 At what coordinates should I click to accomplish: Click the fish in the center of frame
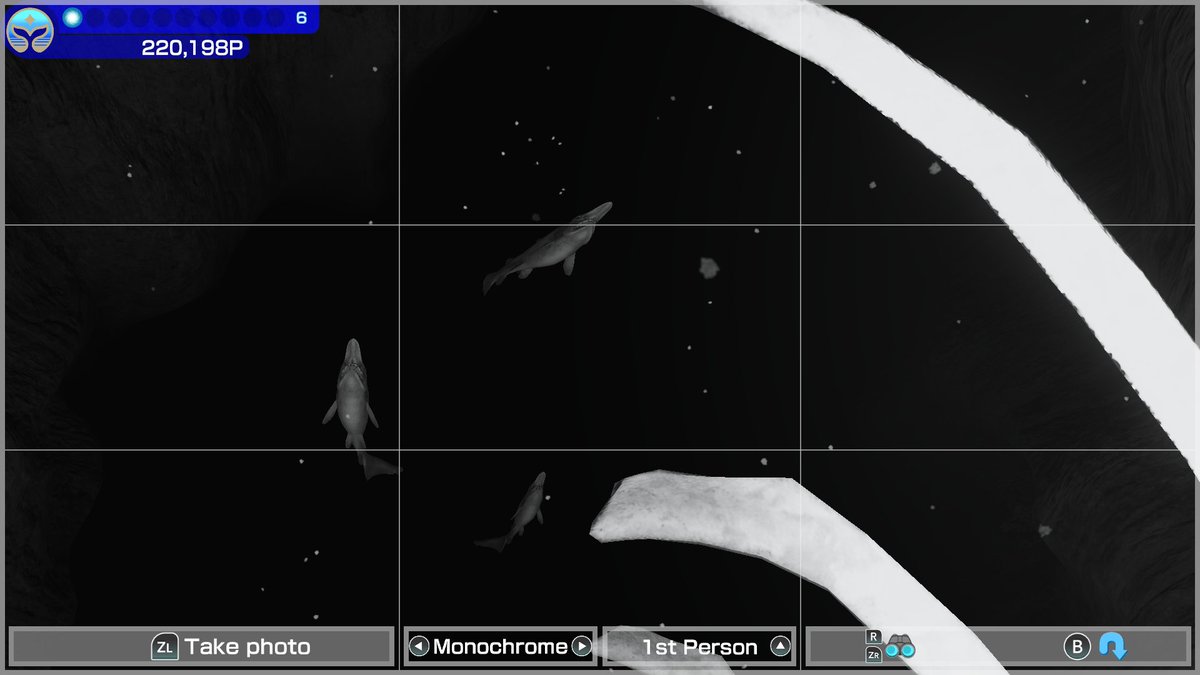pyautogui.click(x=547, y=247)
